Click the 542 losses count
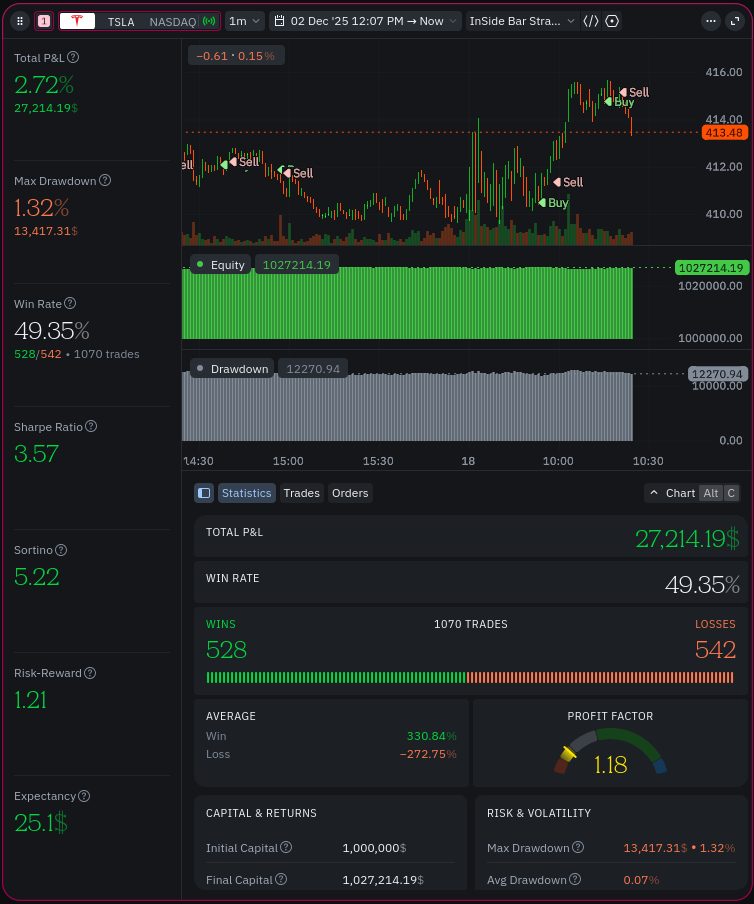The image size is (754, 904). [715, 650]
